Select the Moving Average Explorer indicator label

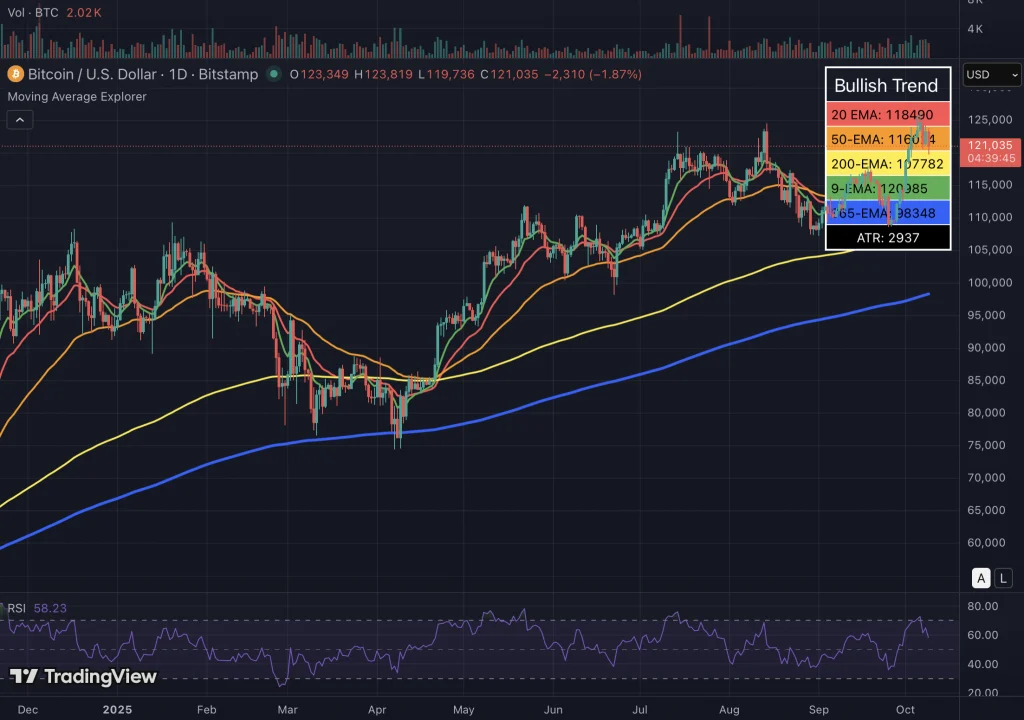tap(77, 97)
